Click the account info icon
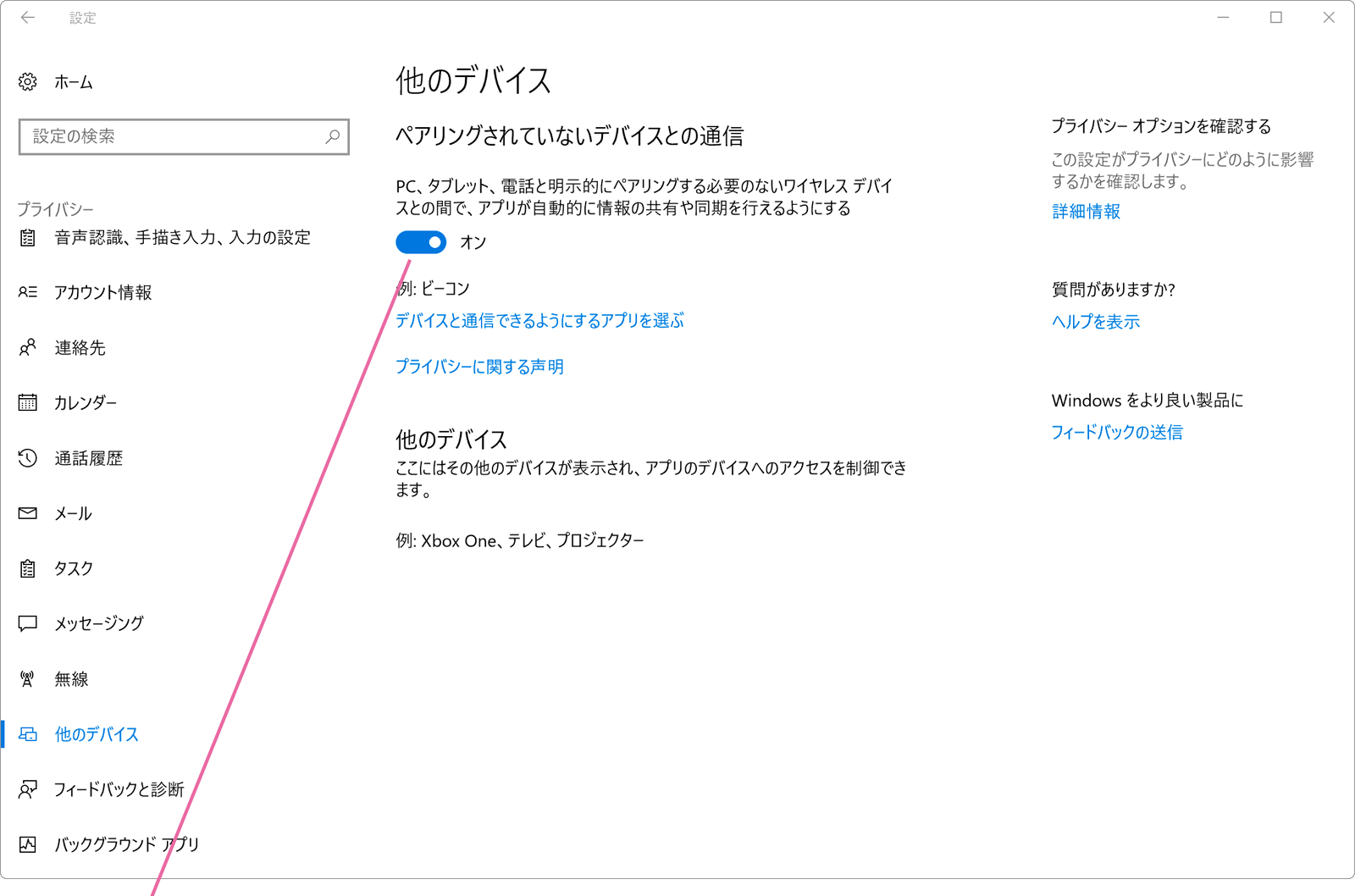 [28, 292]
